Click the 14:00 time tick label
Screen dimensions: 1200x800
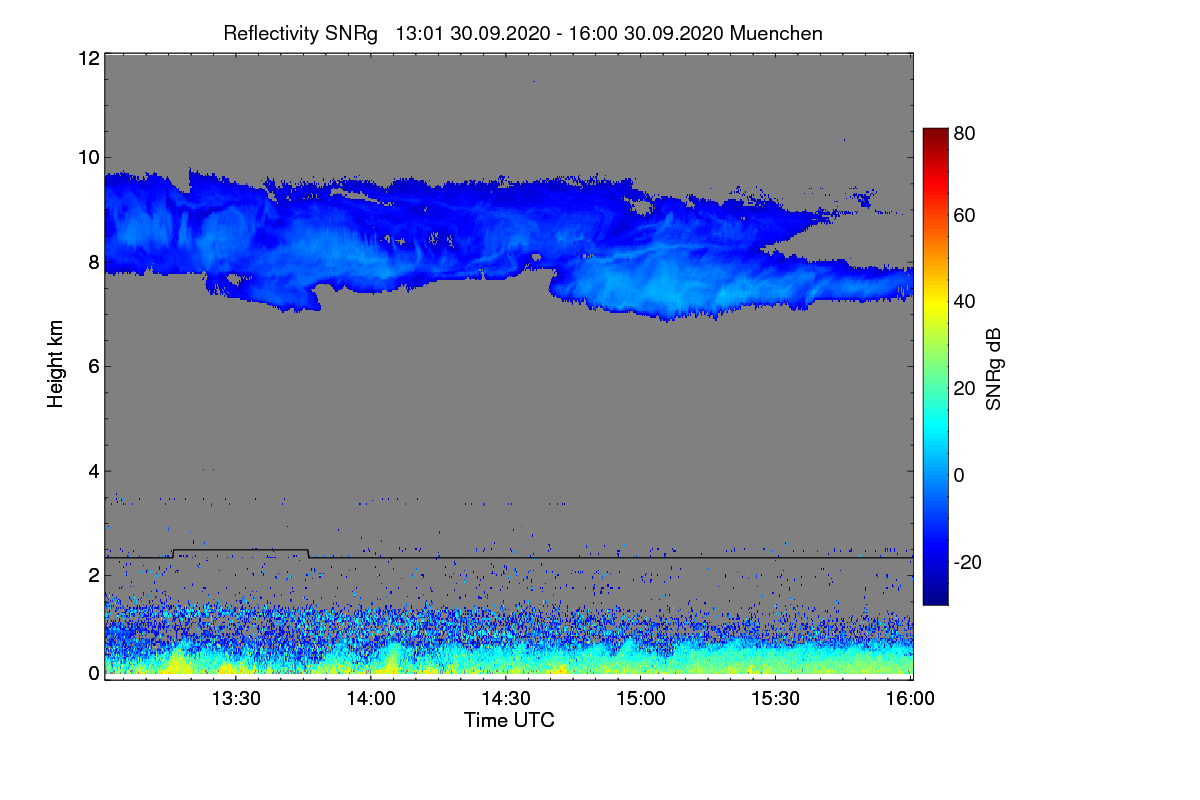[372, 700]
